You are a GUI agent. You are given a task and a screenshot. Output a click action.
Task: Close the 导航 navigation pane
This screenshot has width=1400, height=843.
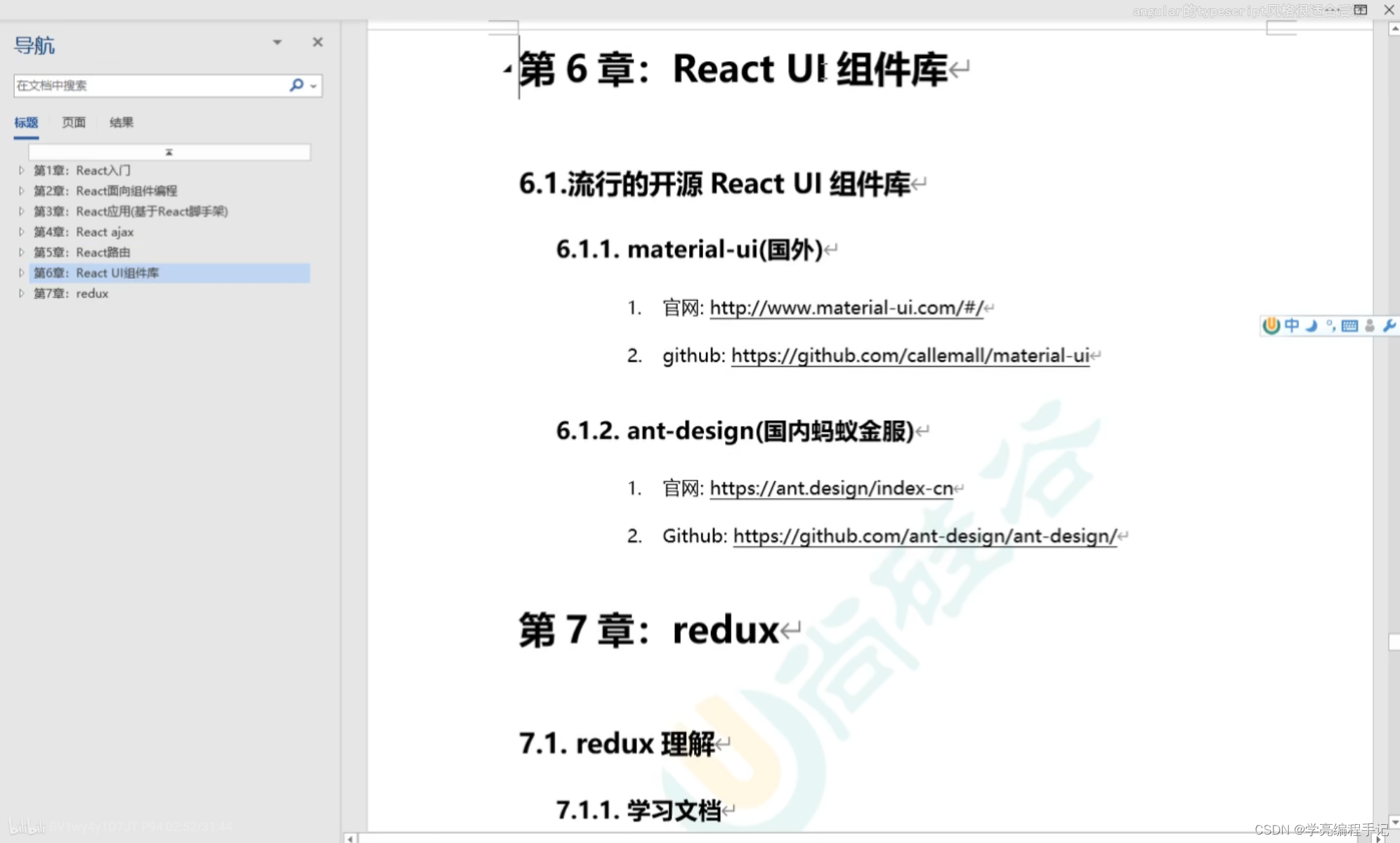[318, 42]
